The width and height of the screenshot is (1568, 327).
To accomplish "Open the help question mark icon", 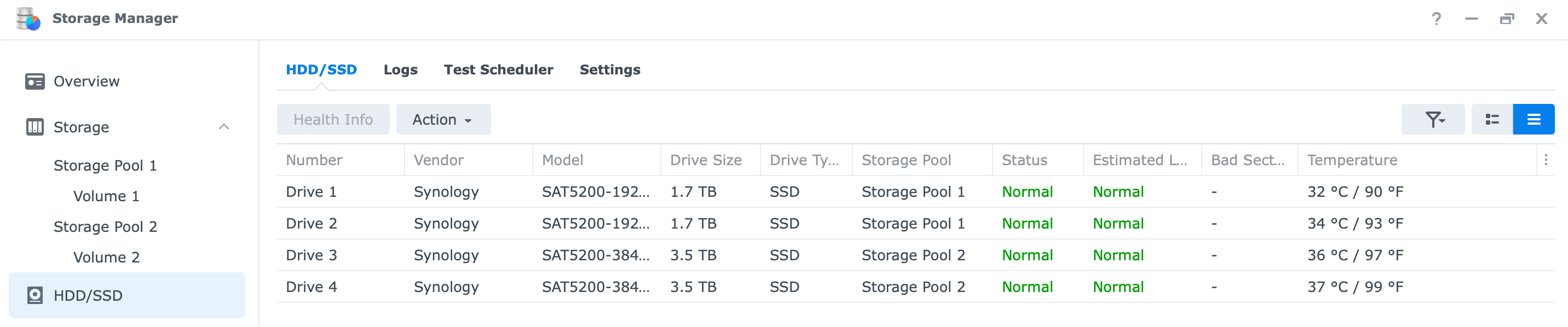I will point(1437,19).
